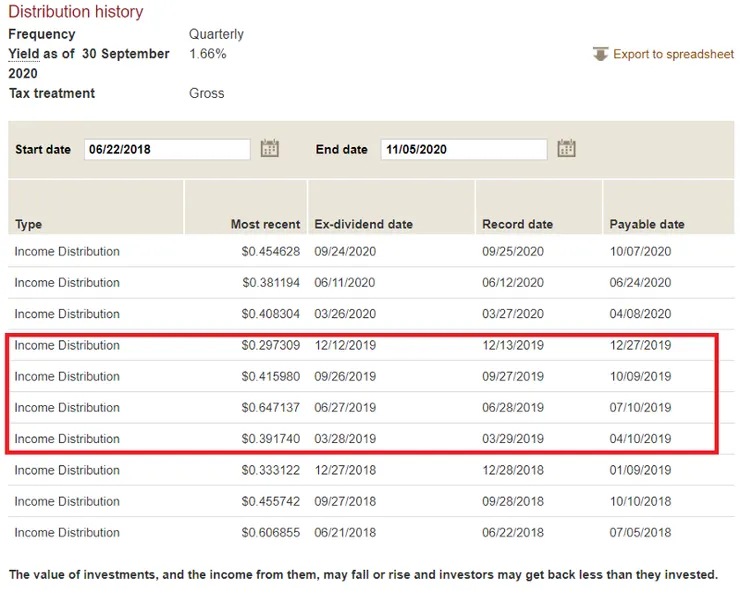Click ex-dividend date 06/21/2018
Image resolution: width=740 pixels, height=591 pixels.
[345, 532]
